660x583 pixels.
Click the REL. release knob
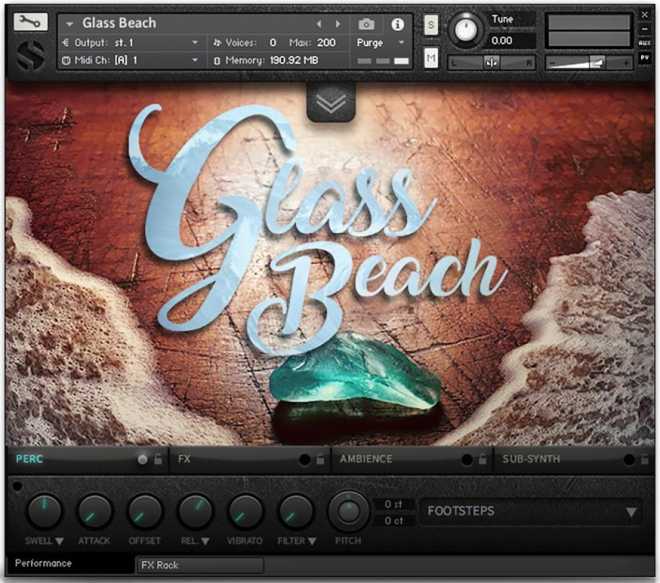[195, 511]
